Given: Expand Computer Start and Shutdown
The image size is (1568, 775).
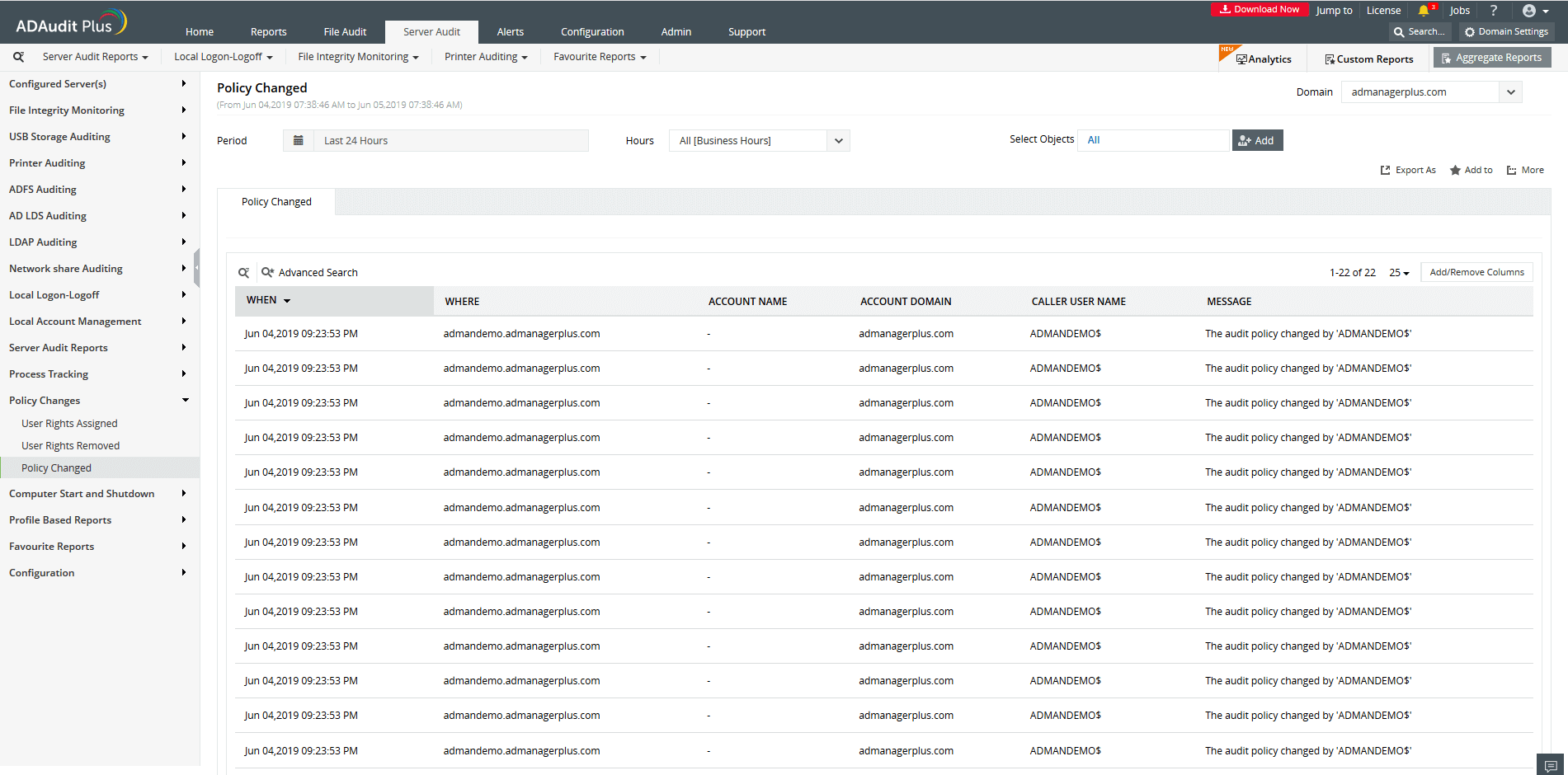Looking at the screenshot, I should 99,494.
